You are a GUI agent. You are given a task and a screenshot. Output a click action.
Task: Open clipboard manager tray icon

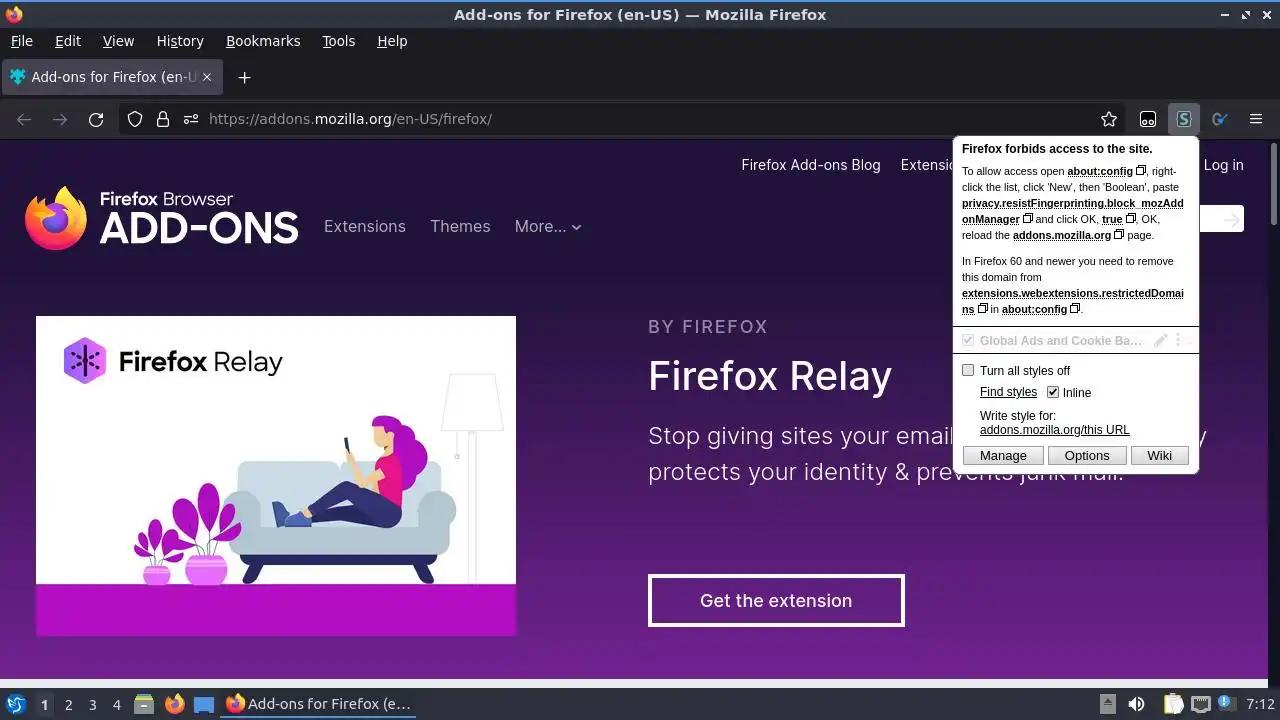click(x=1173, y=704)
